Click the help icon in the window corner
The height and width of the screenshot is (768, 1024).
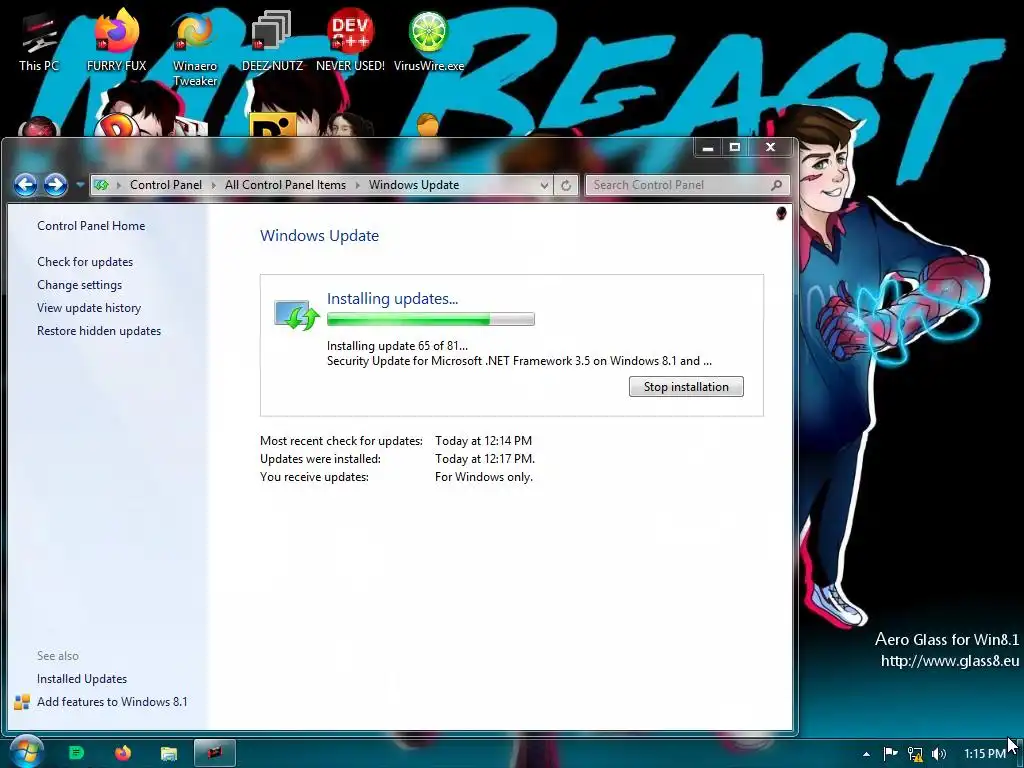point(781,214)
